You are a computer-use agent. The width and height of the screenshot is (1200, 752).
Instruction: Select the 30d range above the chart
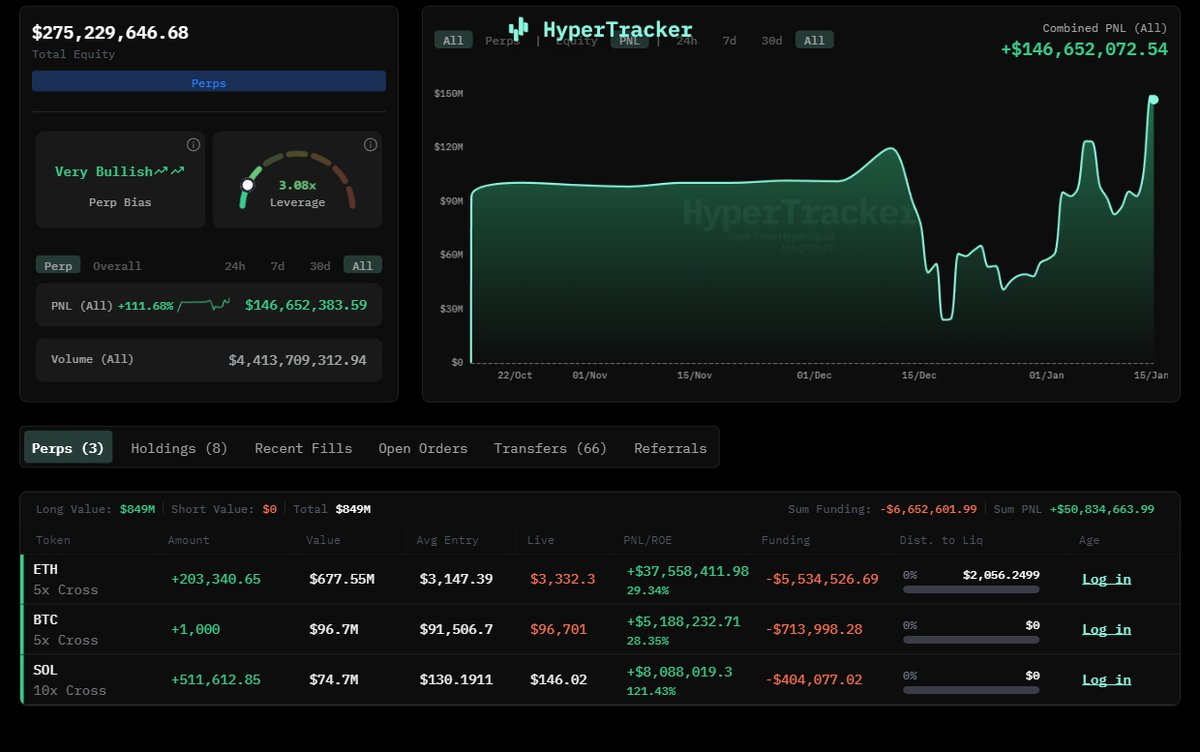772,41
